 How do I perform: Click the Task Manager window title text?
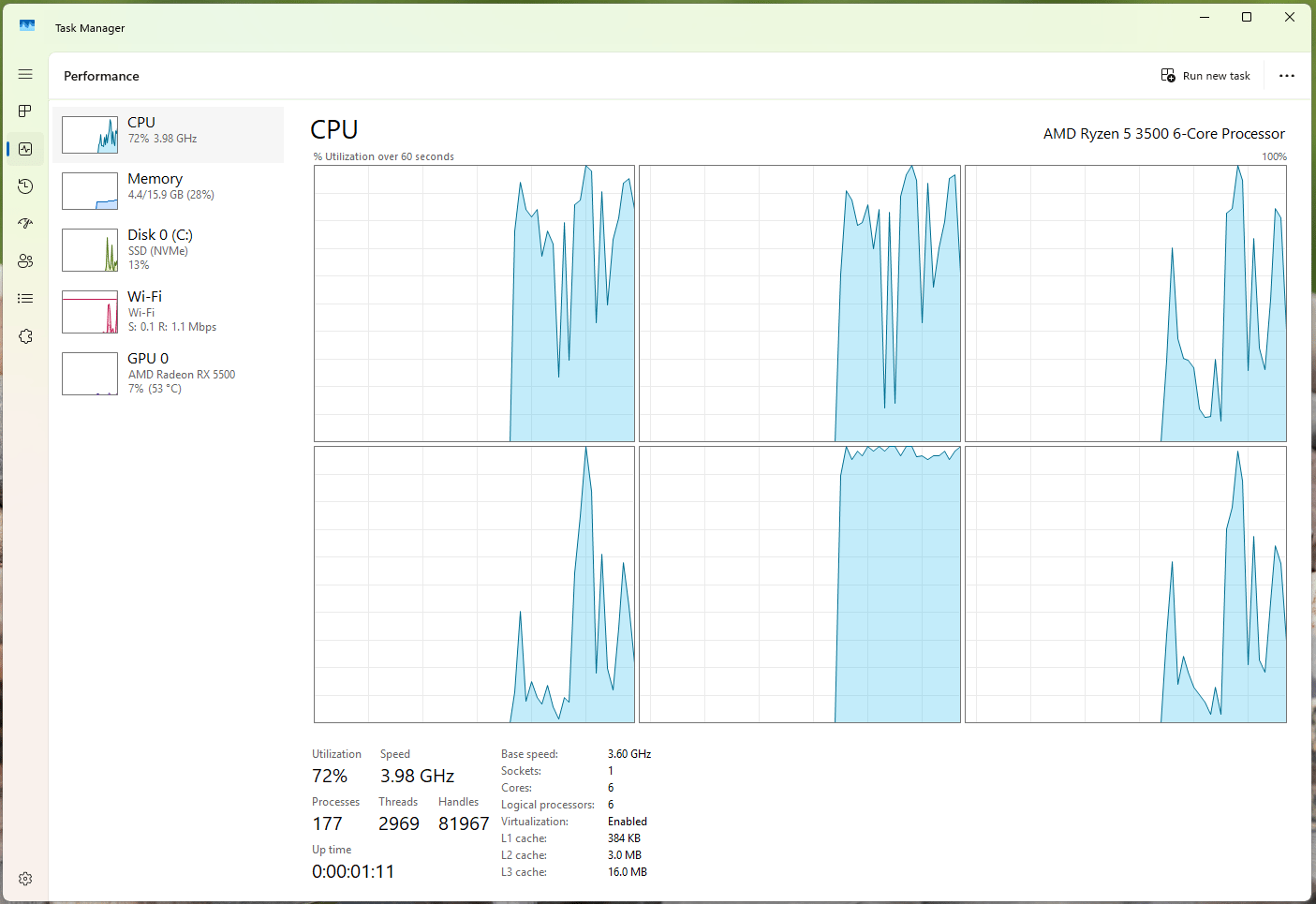coord(90,28)
